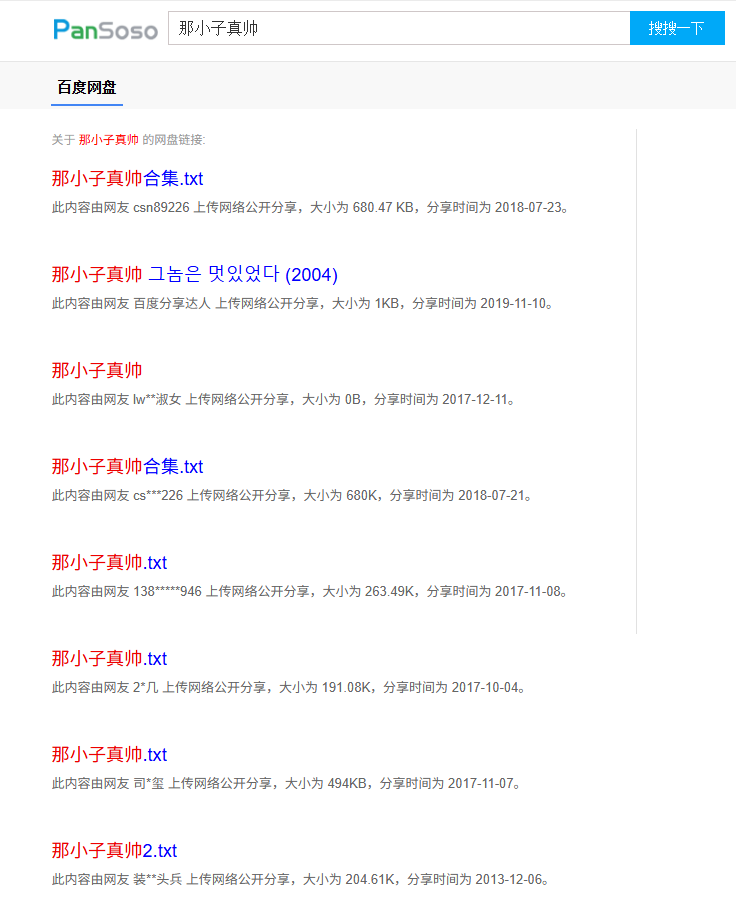The width and height of the screenshot is (736, 906).
Task: Open 那小子真帅合集.txt shared by cs***226
Action: [127, 467]
